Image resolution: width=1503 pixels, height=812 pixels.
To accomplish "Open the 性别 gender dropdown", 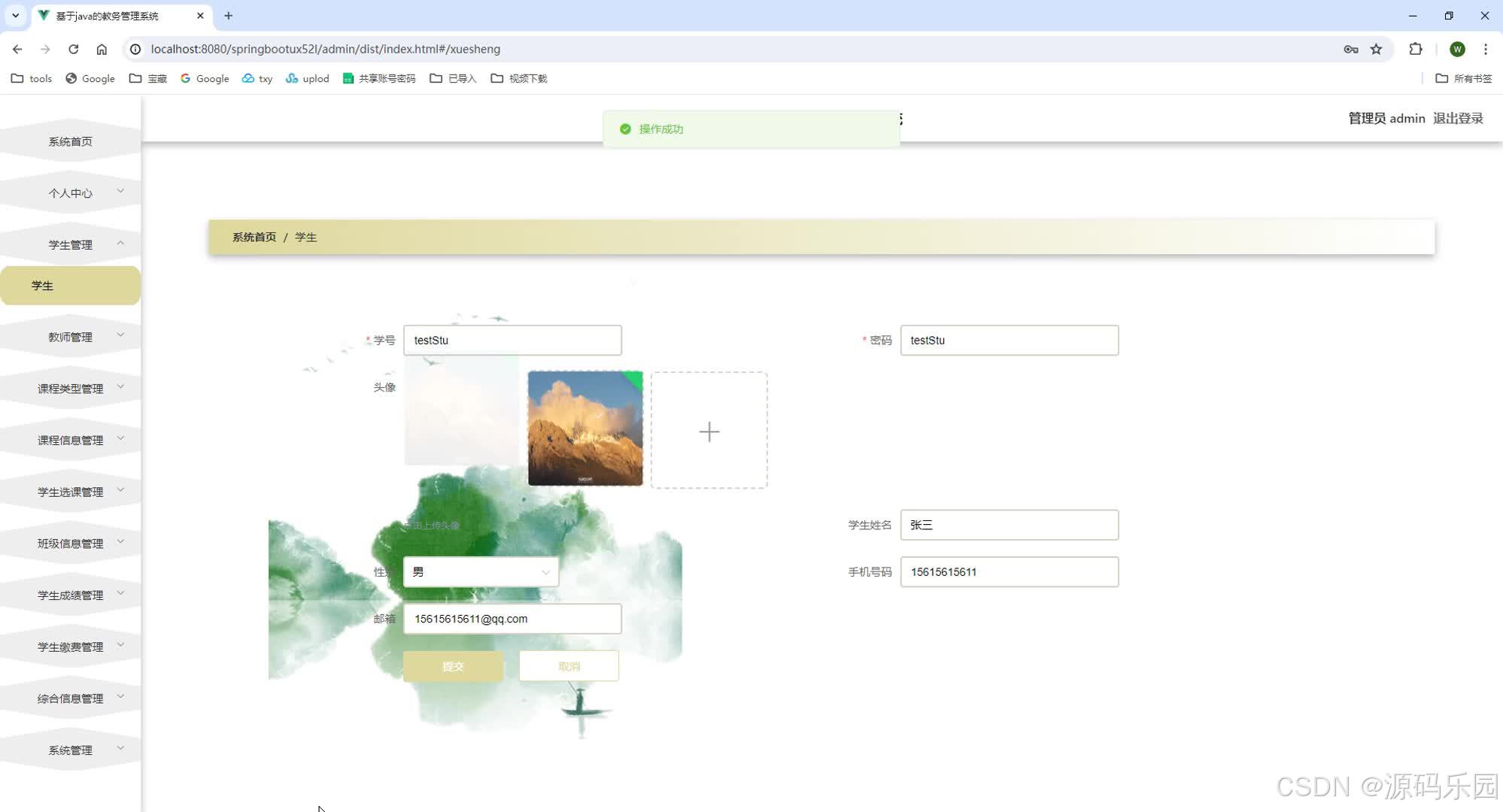I will click(x=481, y=572).
